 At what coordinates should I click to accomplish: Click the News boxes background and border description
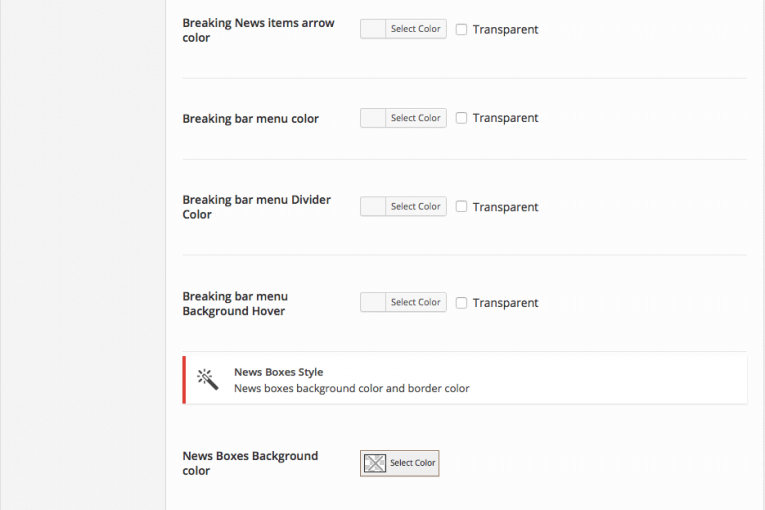click(352, 388)
